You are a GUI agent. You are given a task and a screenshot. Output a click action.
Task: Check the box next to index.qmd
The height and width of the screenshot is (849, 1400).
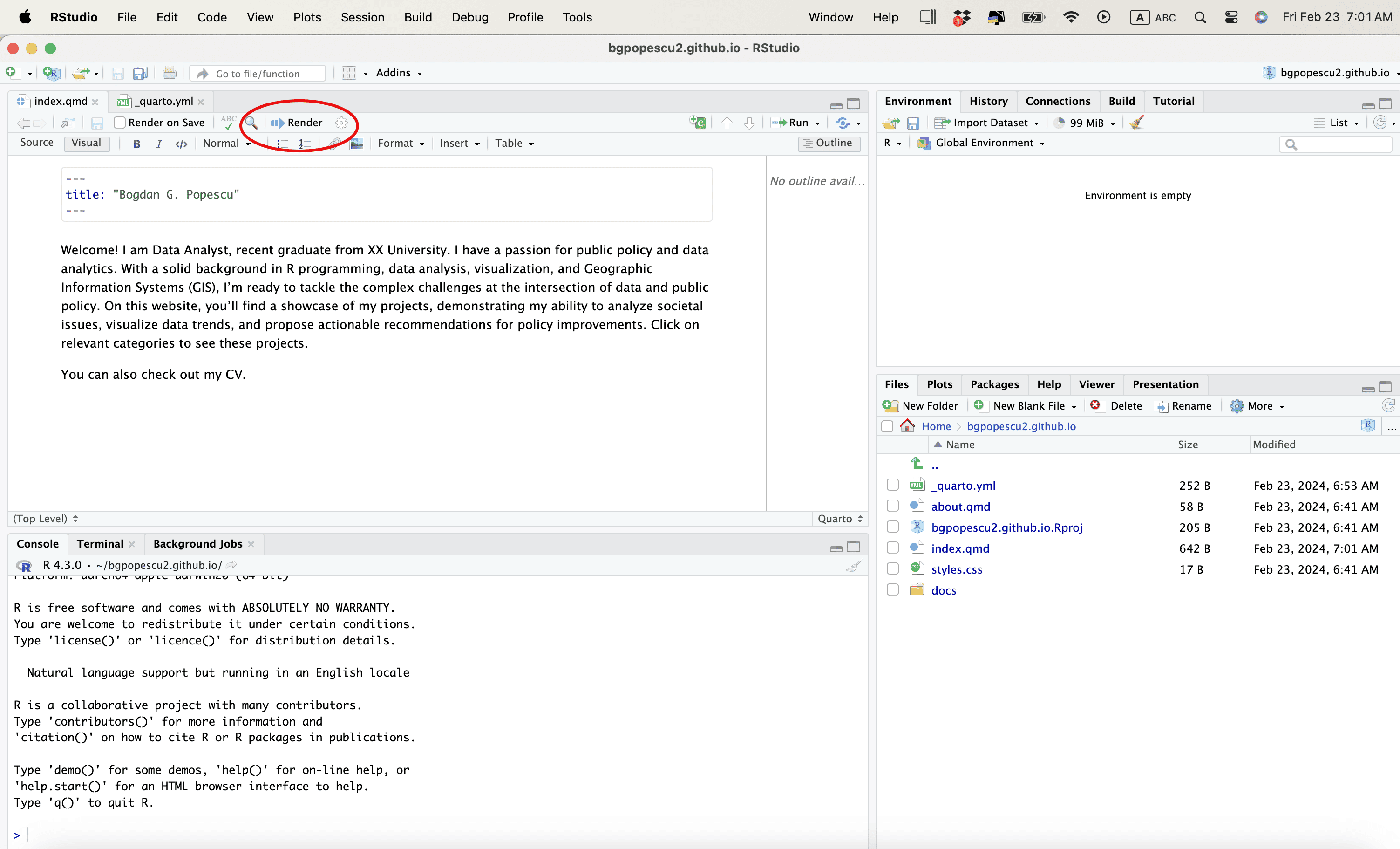click(893, 548)
